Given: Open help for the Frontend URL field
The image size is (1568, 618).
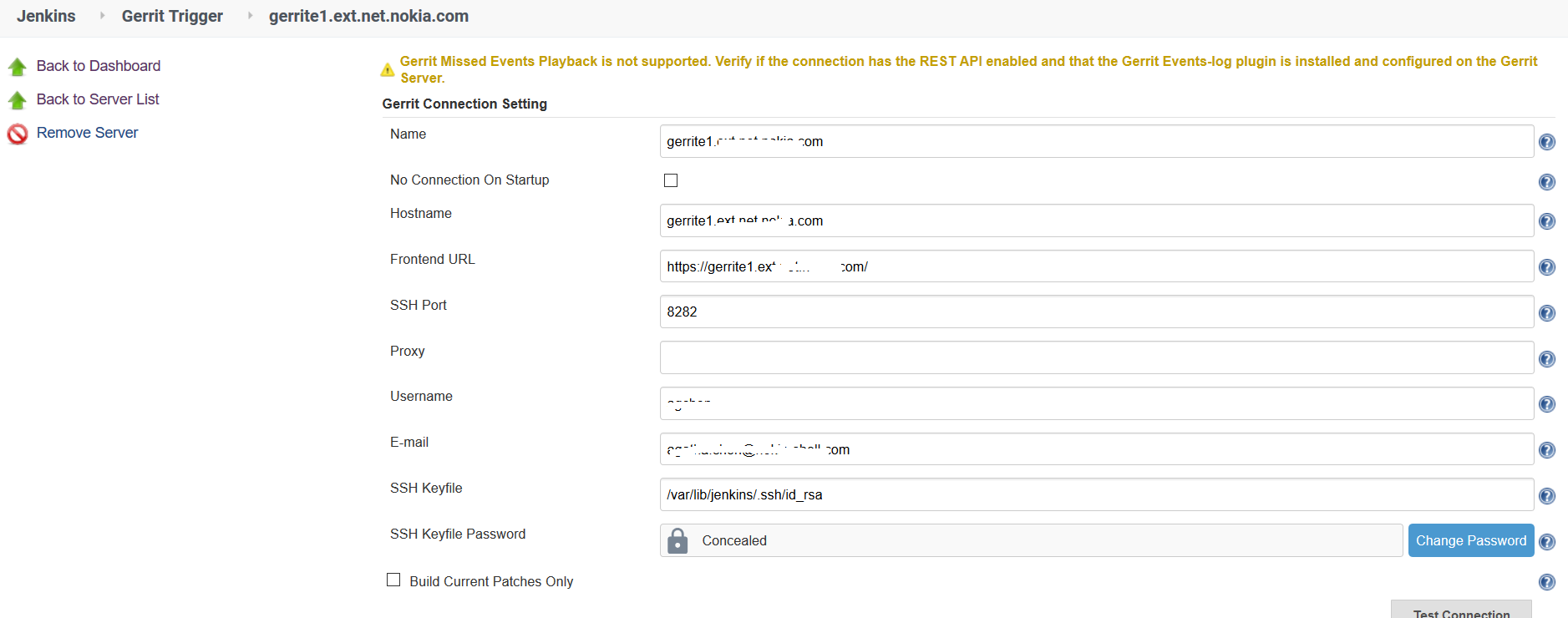Looking at the screenshot, I should coord(1547,267).
